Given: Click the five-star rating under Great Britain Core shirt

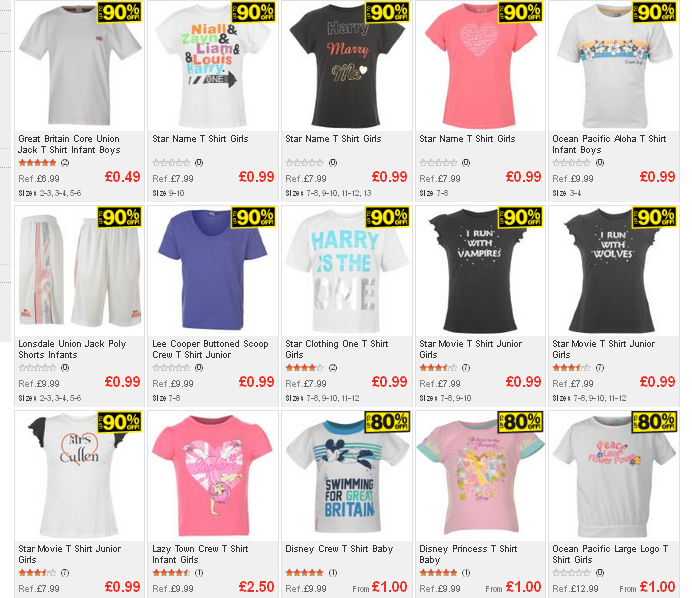Looking at the screenshot, I should [x=38, y=163].
